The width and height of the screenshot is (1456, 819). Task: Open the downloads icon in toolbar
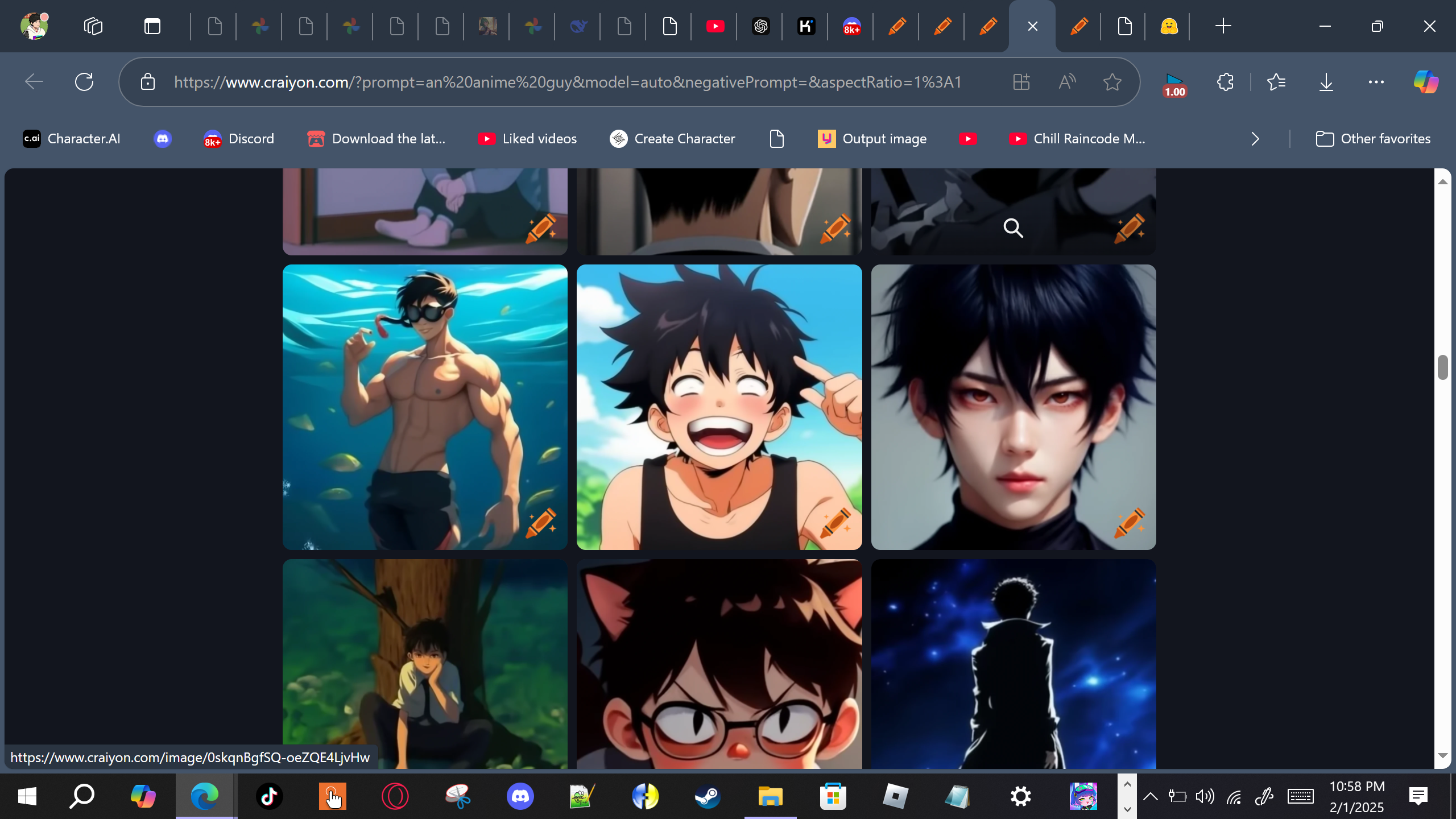point(1326,82)
